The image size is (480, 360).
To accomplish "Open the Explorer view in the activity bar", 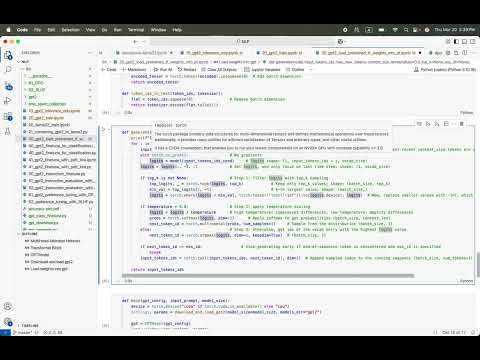I will tap(8, 55).
